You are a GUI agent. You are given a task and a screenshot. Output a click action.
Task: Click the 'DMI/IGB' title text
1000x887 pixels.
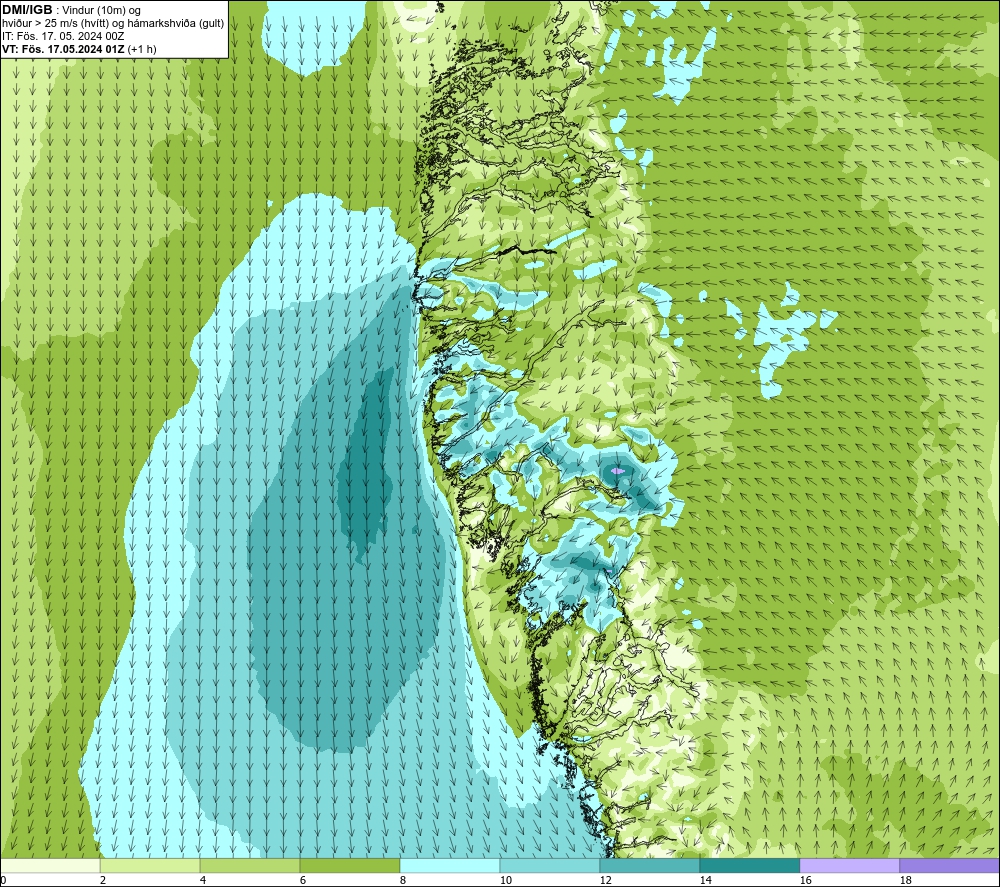[x=27, y=10]
